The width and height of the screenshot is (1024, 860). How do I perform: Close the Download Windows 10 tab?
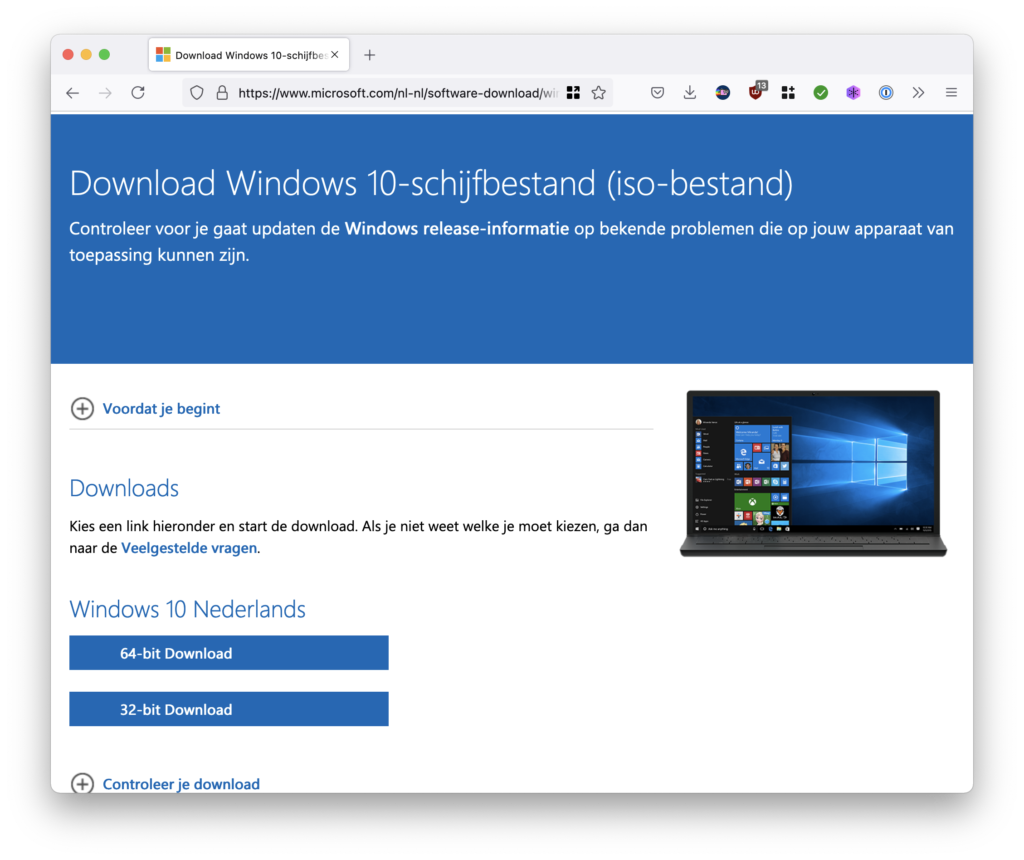[x=334, y=55]
